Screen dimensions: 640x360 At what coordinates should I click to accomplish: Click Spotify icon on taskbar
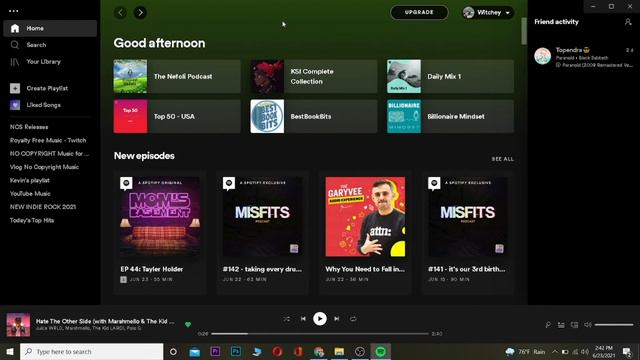[380, 351]
